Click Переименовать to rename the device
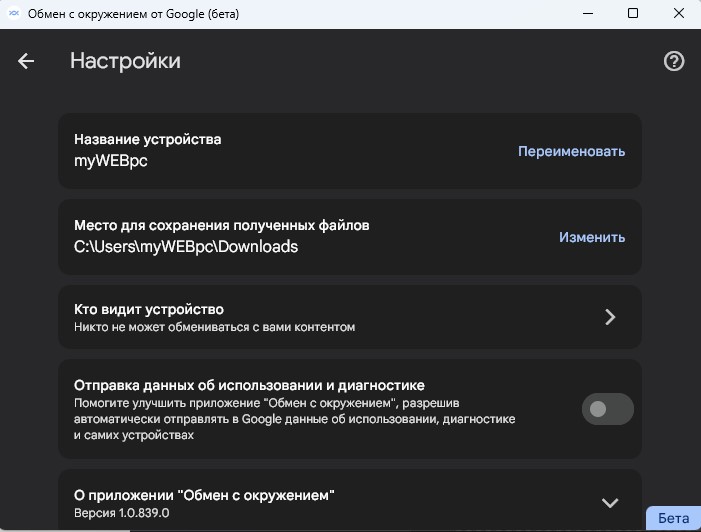 coord(571,152)
